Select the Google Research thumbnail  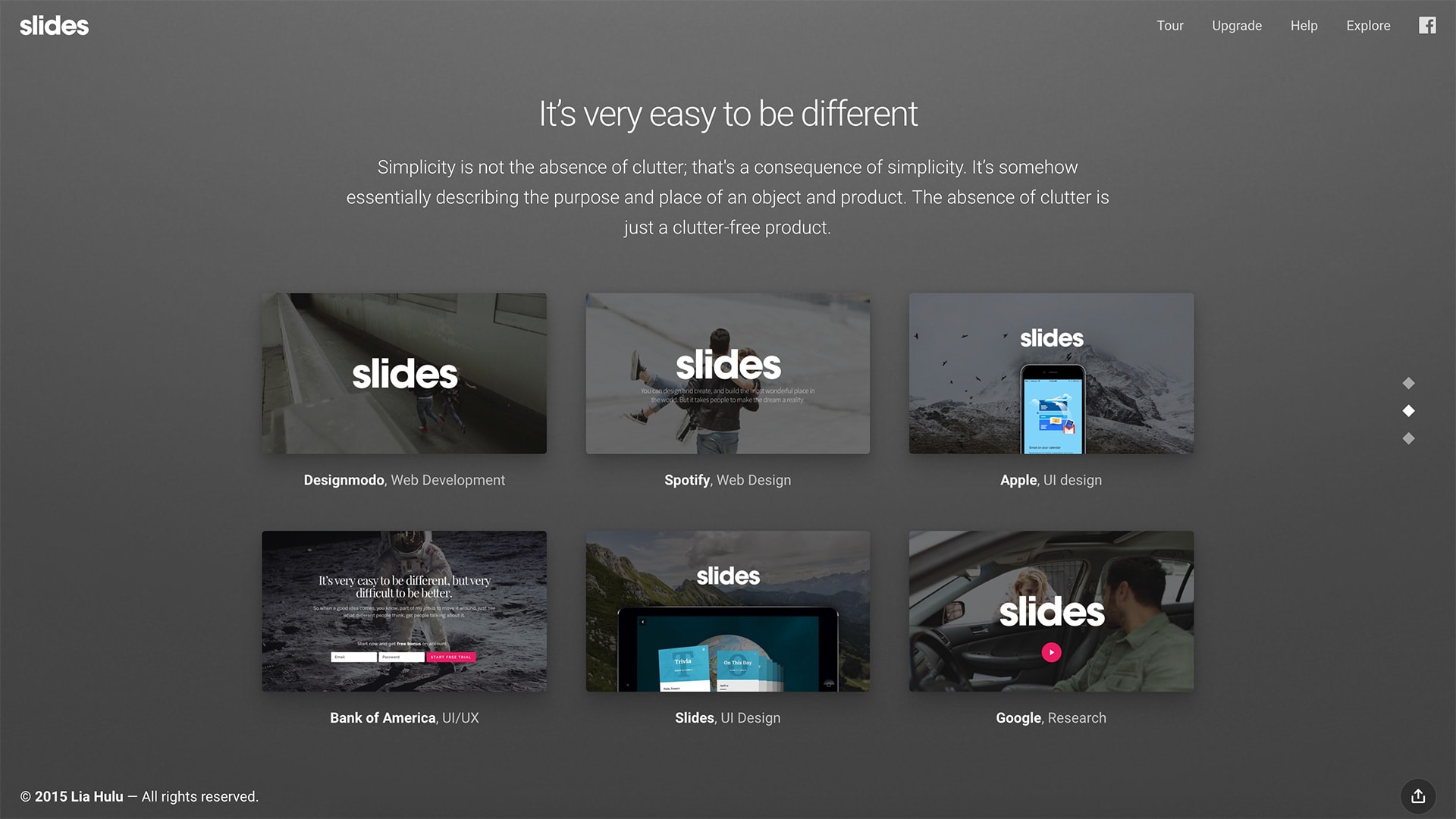pyautogui.click(x=1051, y=611)
